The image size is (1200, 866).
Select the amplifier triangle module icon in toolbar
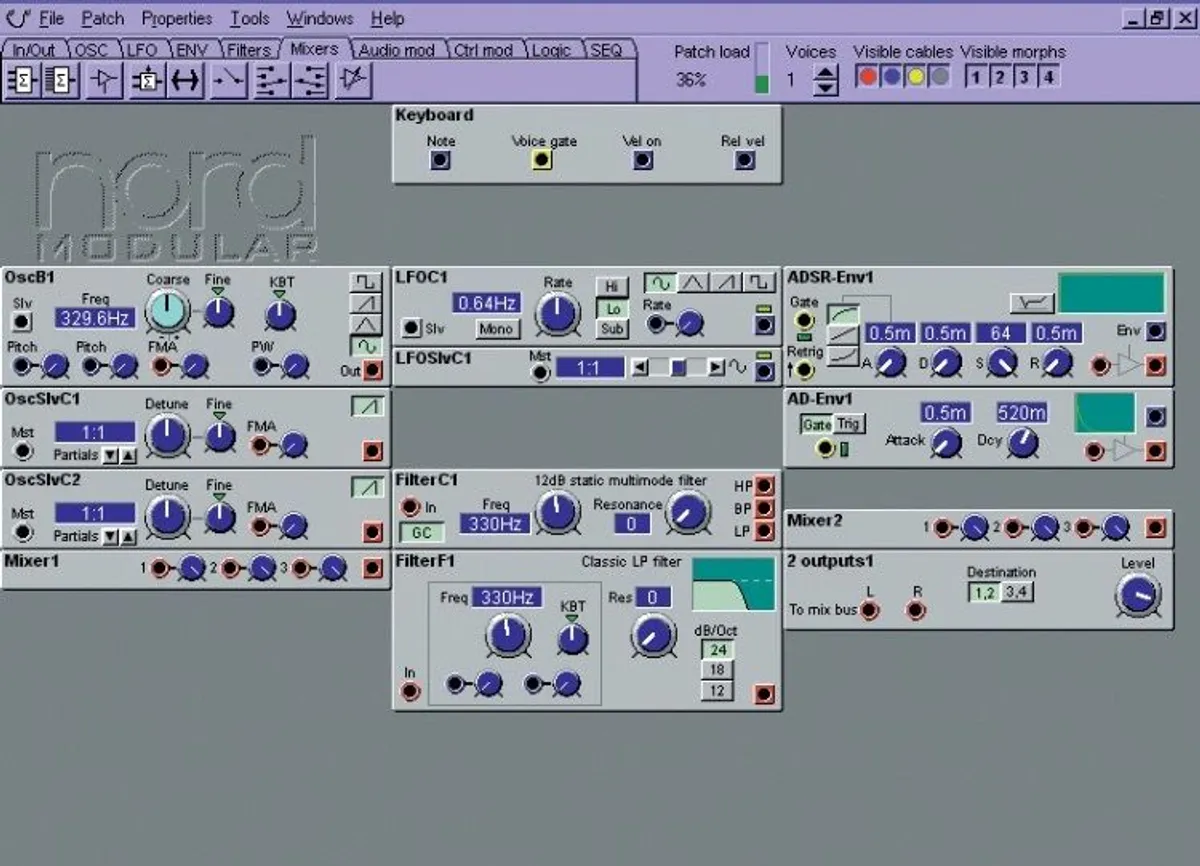(x=104, y=80)
